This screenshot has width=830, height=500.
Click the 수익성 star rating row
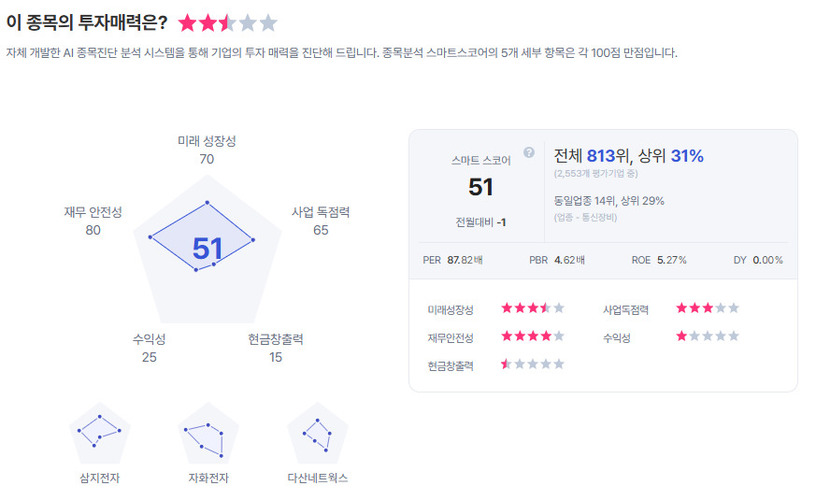coord(708,336)
